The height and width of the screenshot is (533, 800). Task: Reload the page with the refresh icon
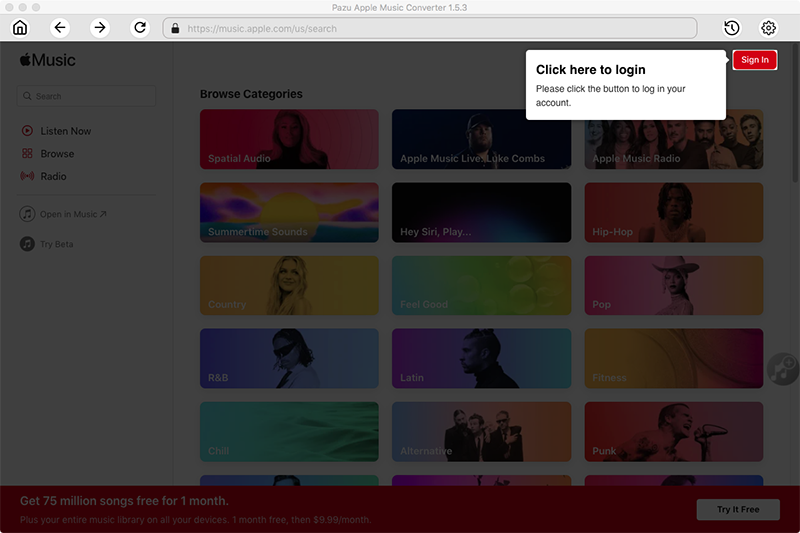coord(140,28)
